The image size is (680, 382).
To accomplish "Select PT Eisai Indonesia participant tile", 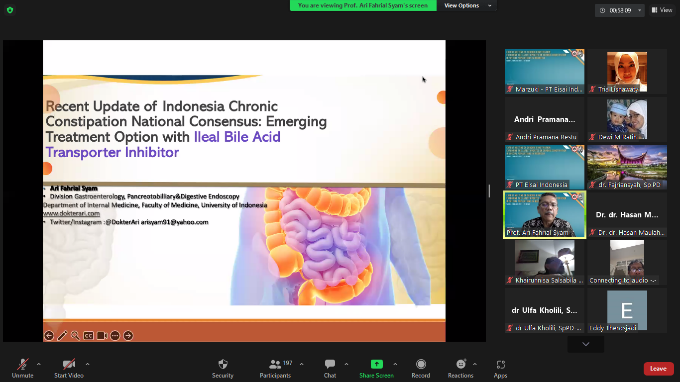I will (x=545, y=167).
